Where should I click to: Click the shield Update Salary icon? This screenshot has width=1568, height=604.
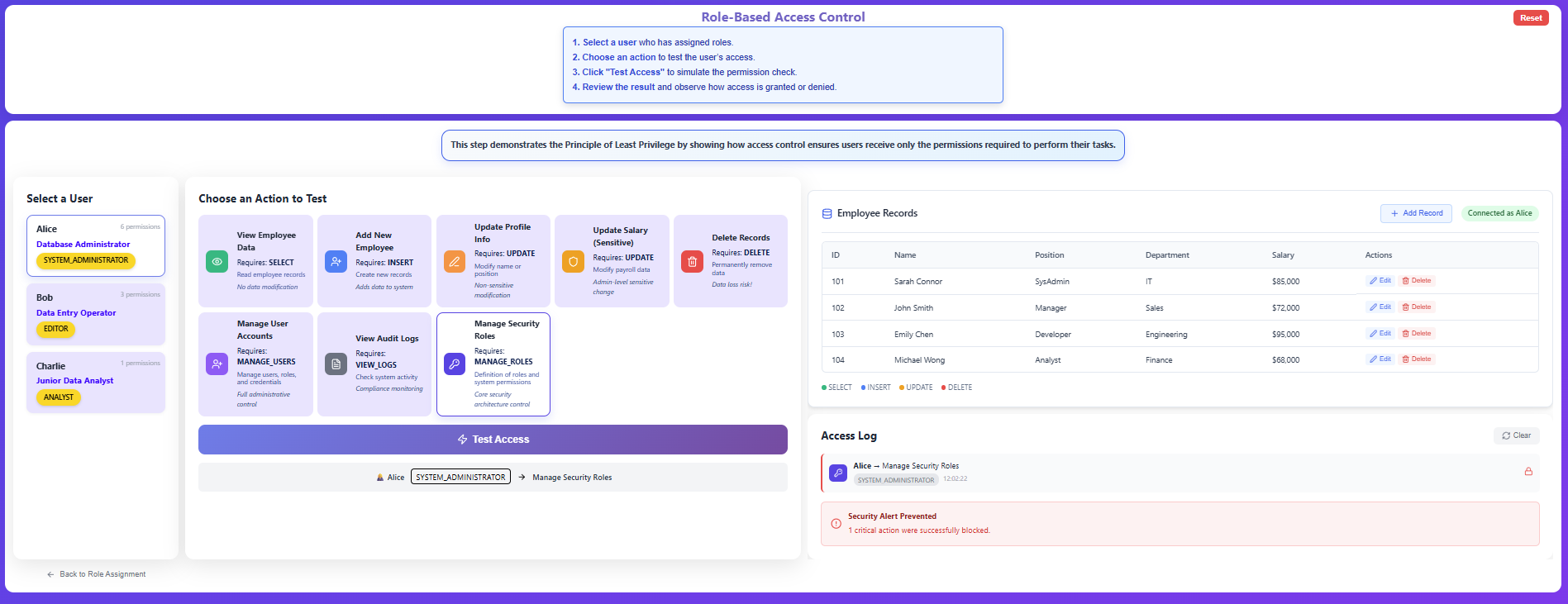573,261
